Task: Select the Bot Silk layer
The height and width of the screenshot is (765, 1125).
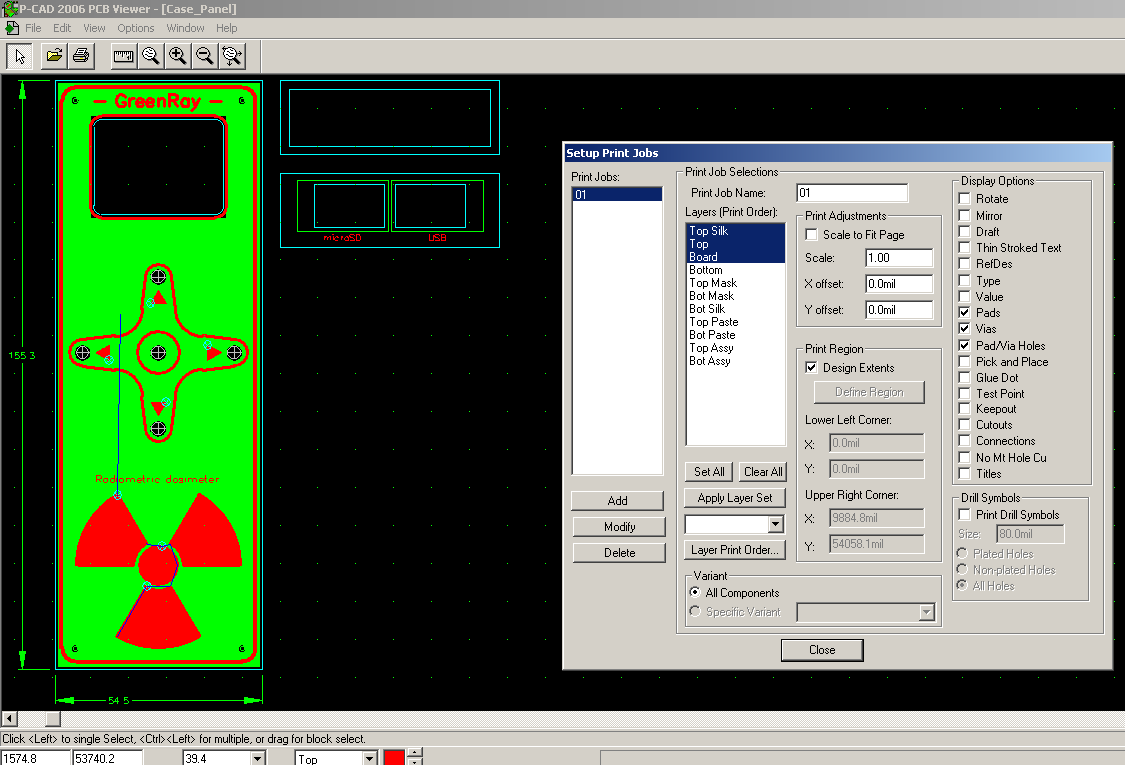Action: (735, 309)
